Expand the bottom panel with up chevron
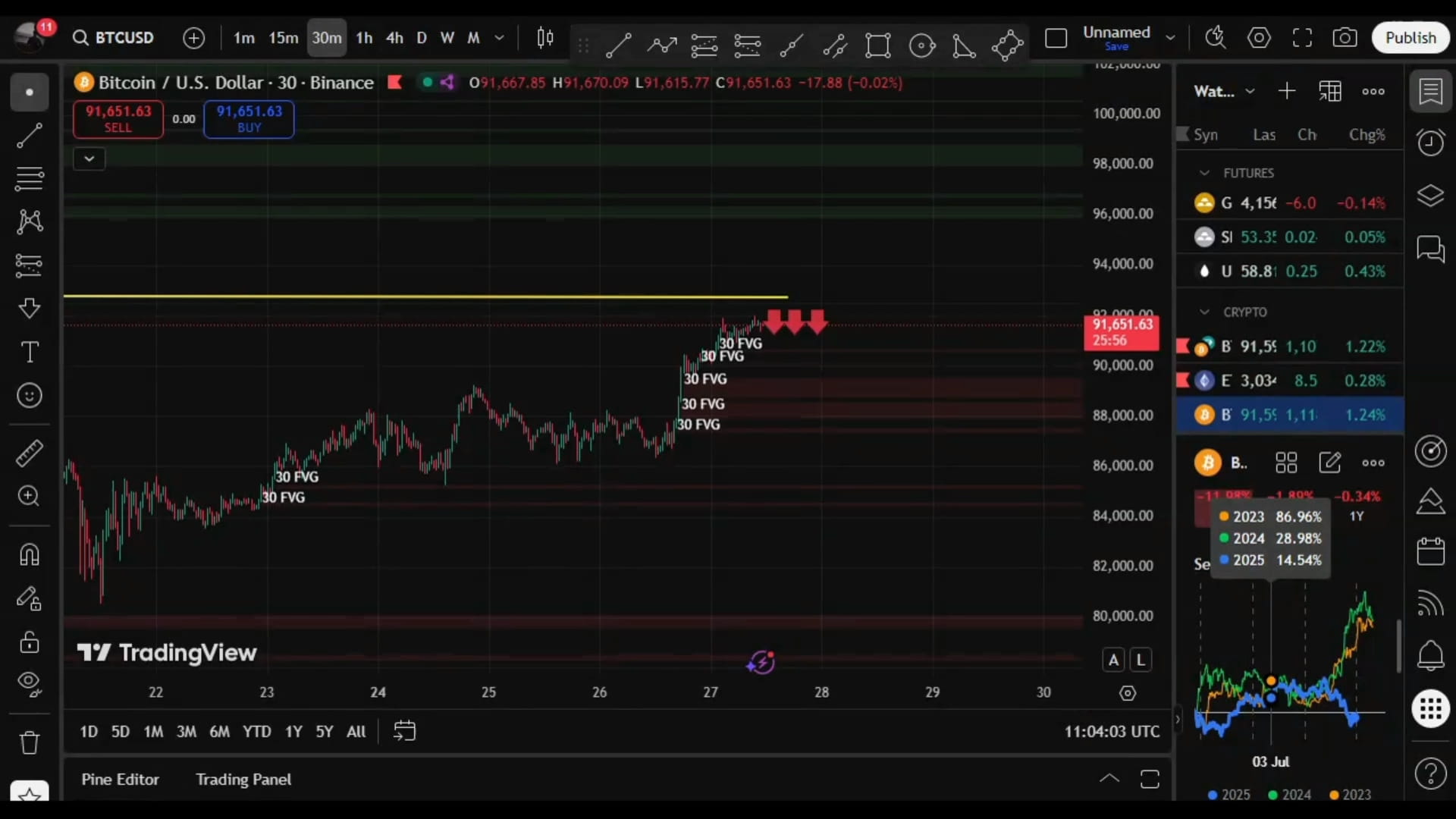 (1109, 779)
